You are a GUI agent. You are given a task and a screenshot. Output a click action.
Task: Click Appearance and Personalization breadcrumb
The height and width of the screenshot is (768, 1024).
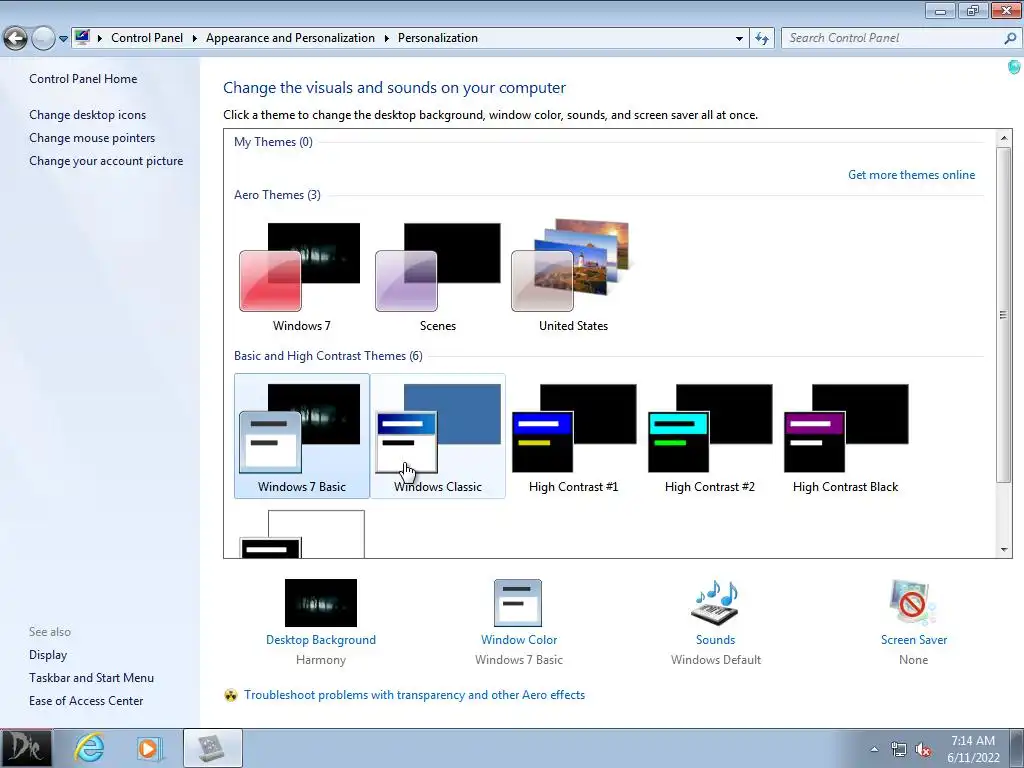(291, 38)
